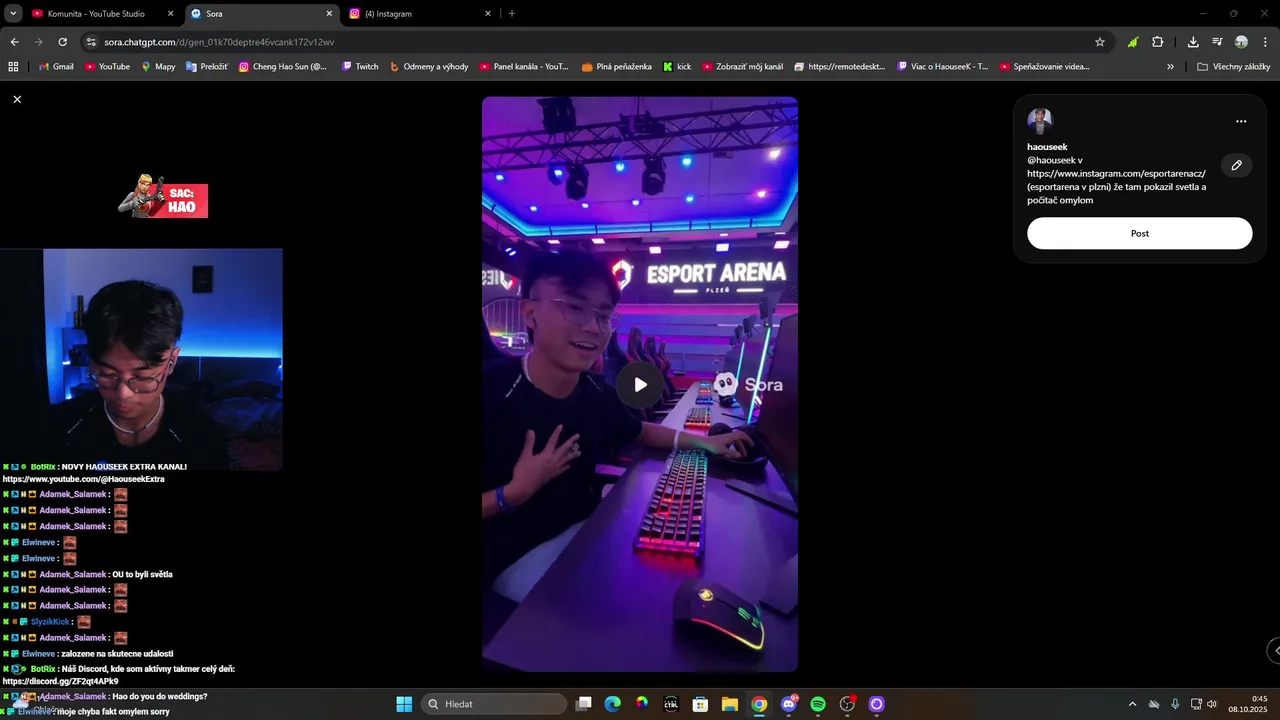Open Cheng Hao Sun Instagram bookmark
This screenshot has height=720, width=1280.
tap(283, 67)
